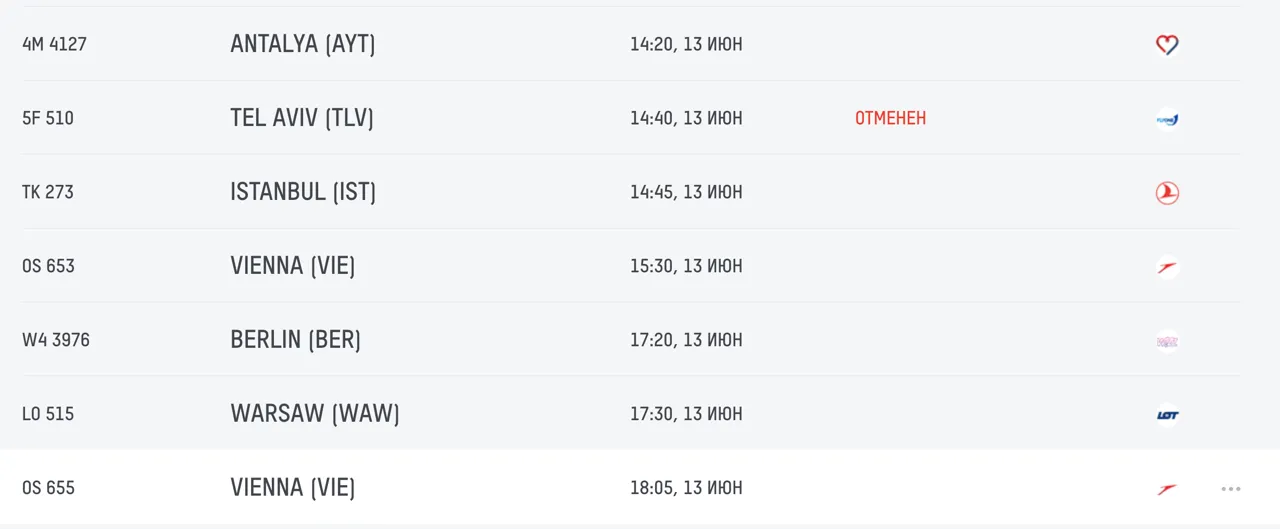Click the airline logo on the TEL AVIV row
The height and width of the screenshot is (529, 1280).
point(1167,119)
